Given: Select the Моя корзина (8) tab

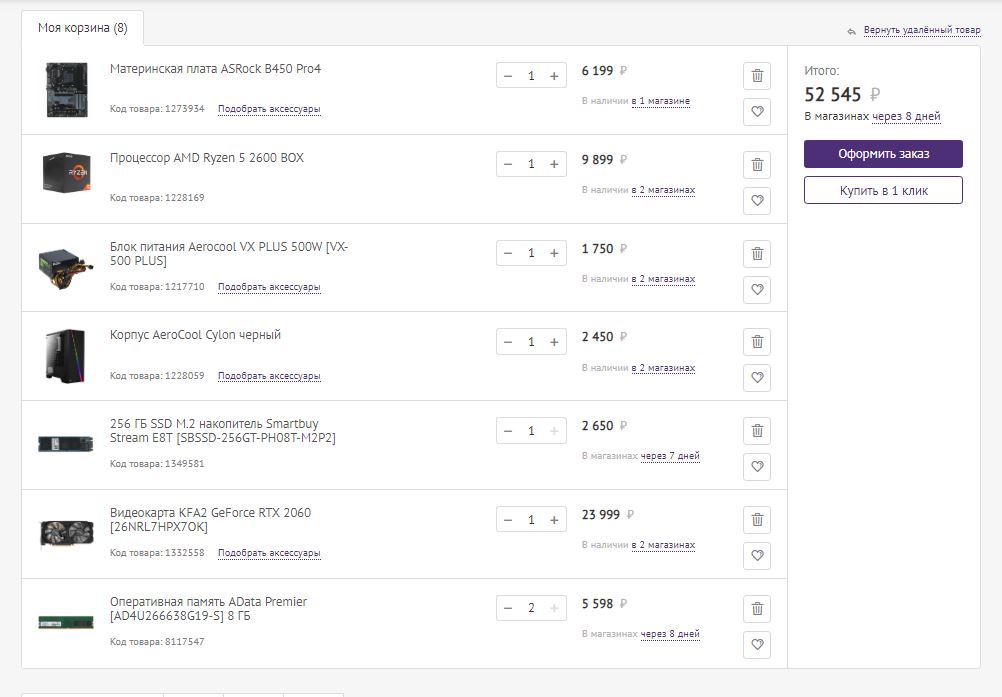Looking at the screenshot, I should (x=82, y=28).
